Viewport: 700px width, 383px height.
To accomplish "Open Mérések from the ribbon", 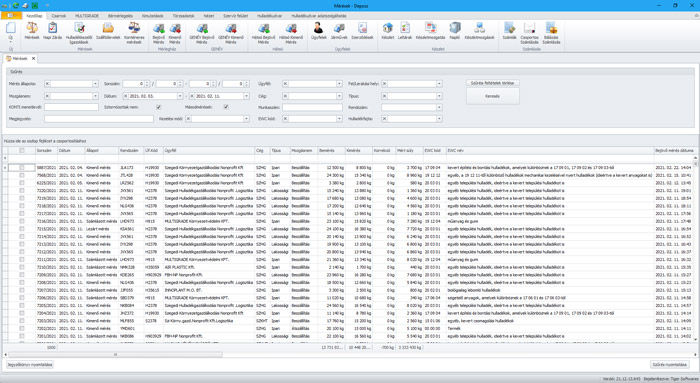I will click(32, 31).
